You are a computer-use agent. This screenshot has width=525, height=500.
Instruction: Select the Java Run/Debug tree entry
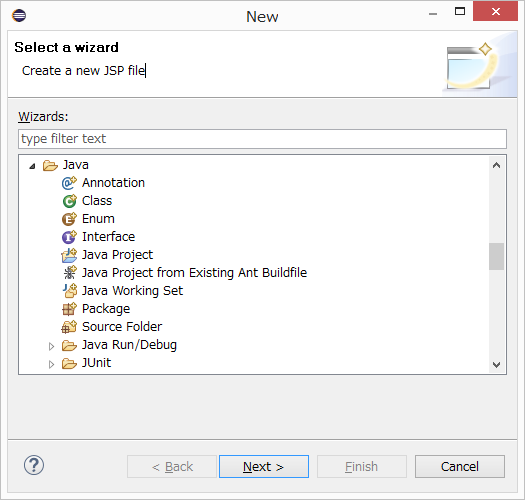pos(129,345)
